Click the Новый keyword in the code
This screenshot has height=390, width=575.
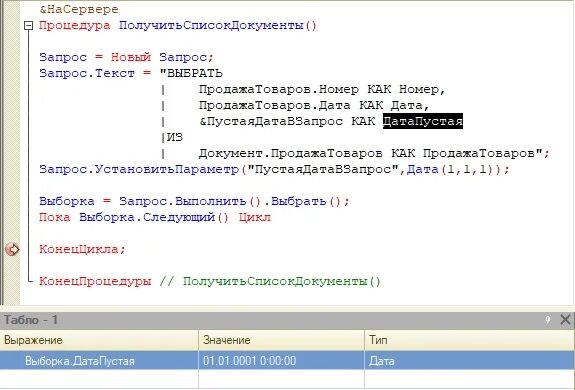click(x=131, y=57)
